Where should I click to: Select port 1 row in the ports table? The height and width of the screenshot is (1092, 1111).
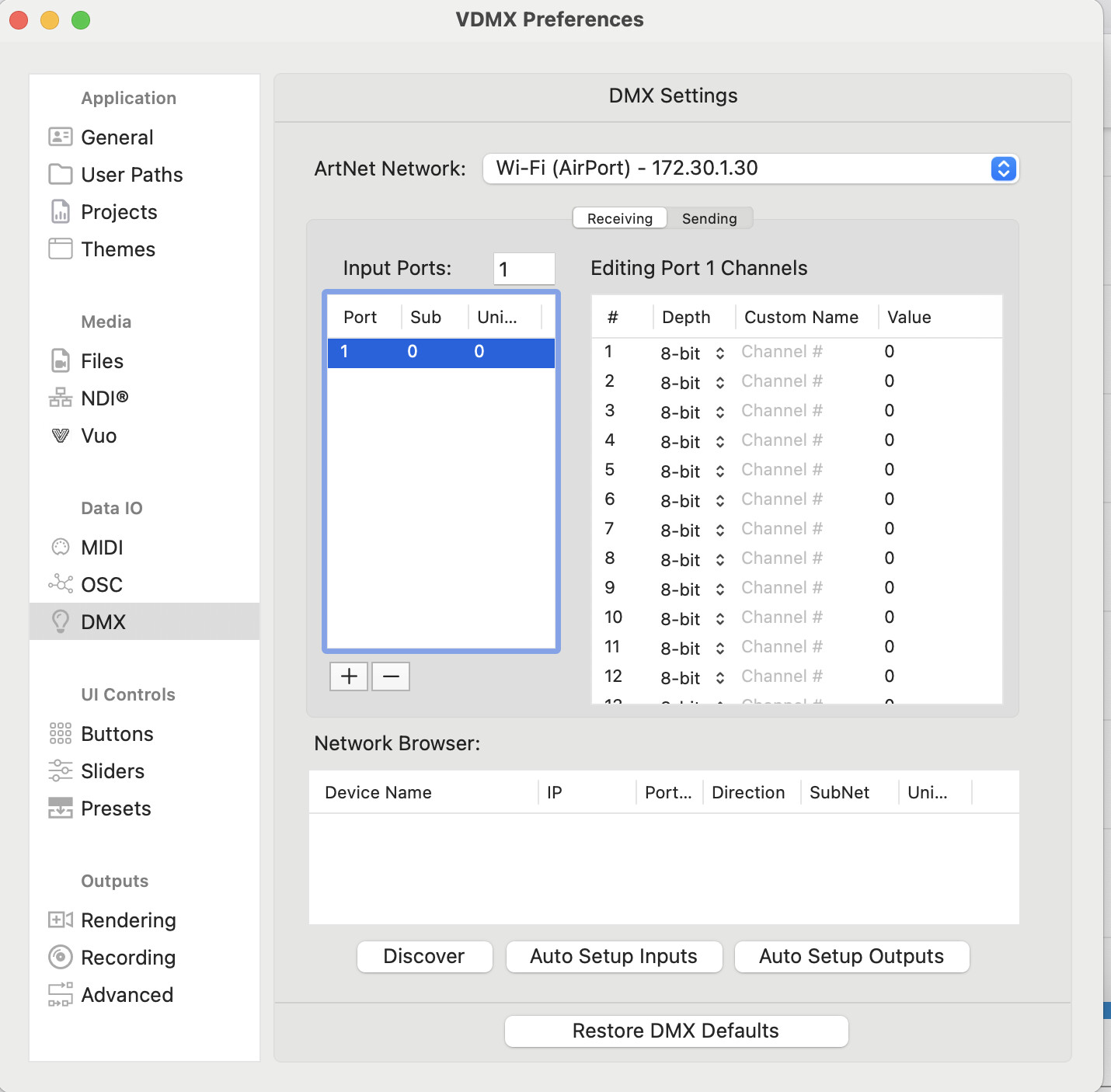point(441,352)
